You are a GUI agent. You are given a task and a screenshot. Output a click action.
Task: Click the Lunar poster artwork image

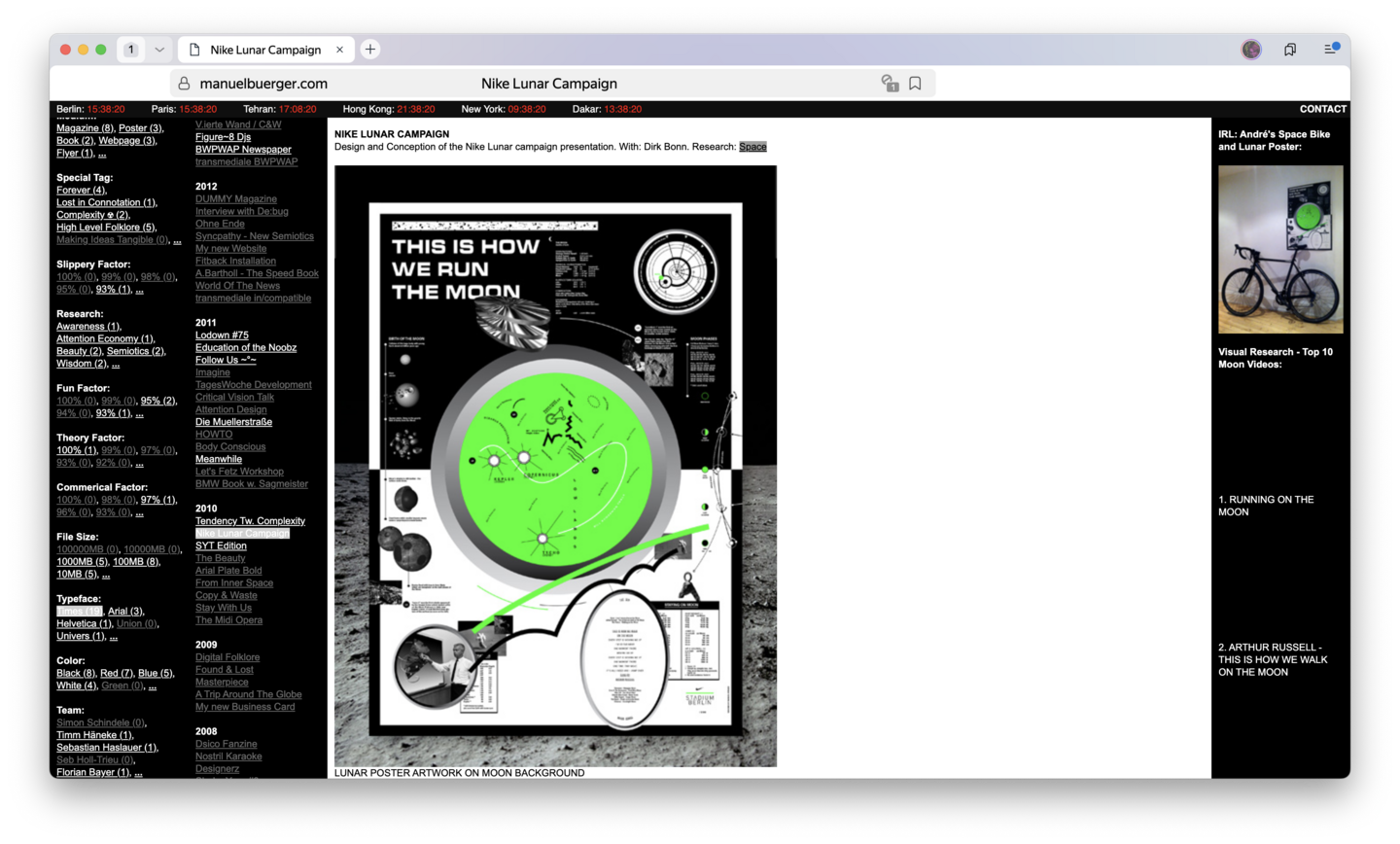555,466
